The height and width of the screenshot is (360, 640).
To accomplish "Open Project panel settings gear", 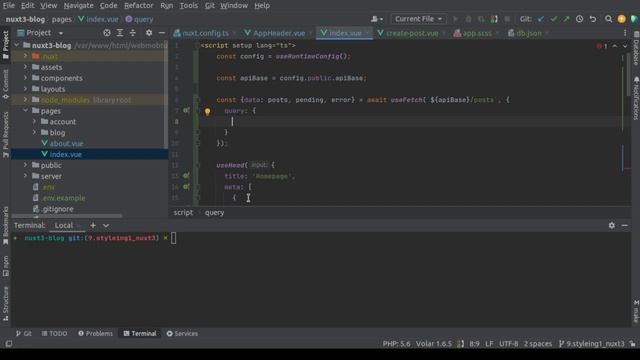I will [x=149, y=33].
